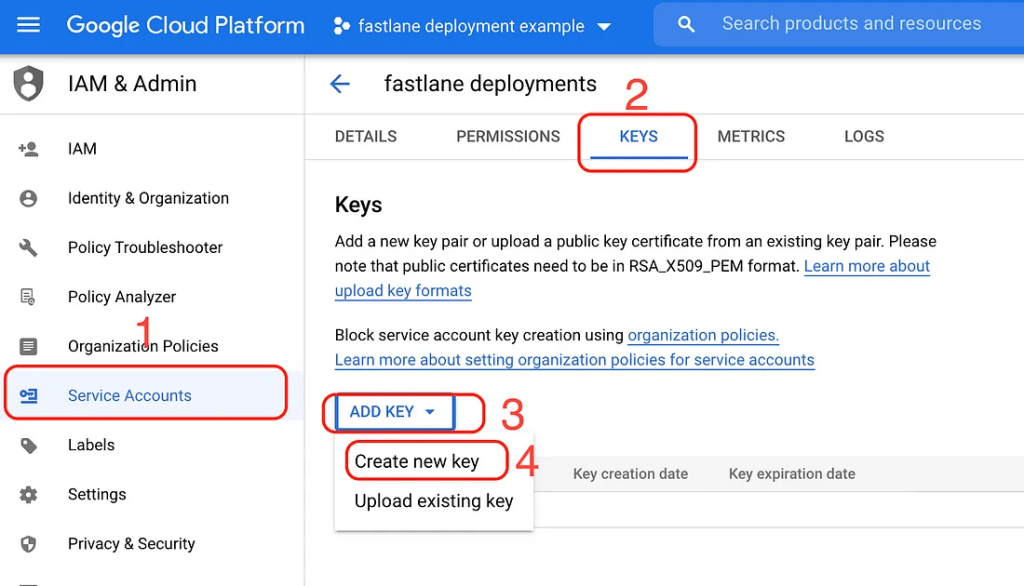Viewport: 1024px width, 586px height.
Task: Open the hamburger navigation menu
Action: tap(28, 25)
